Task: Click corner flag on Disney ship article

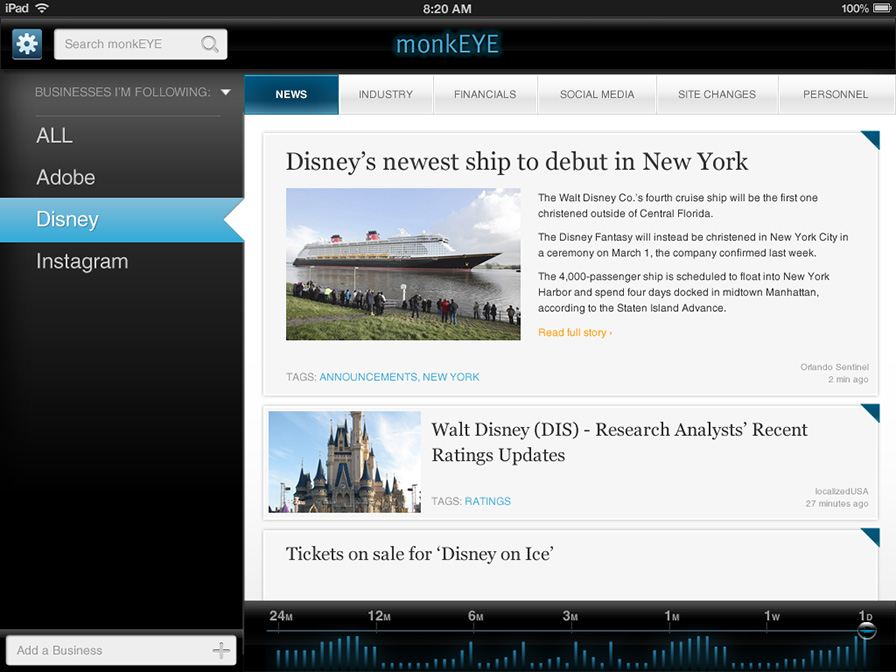Action: click(871, 139)
